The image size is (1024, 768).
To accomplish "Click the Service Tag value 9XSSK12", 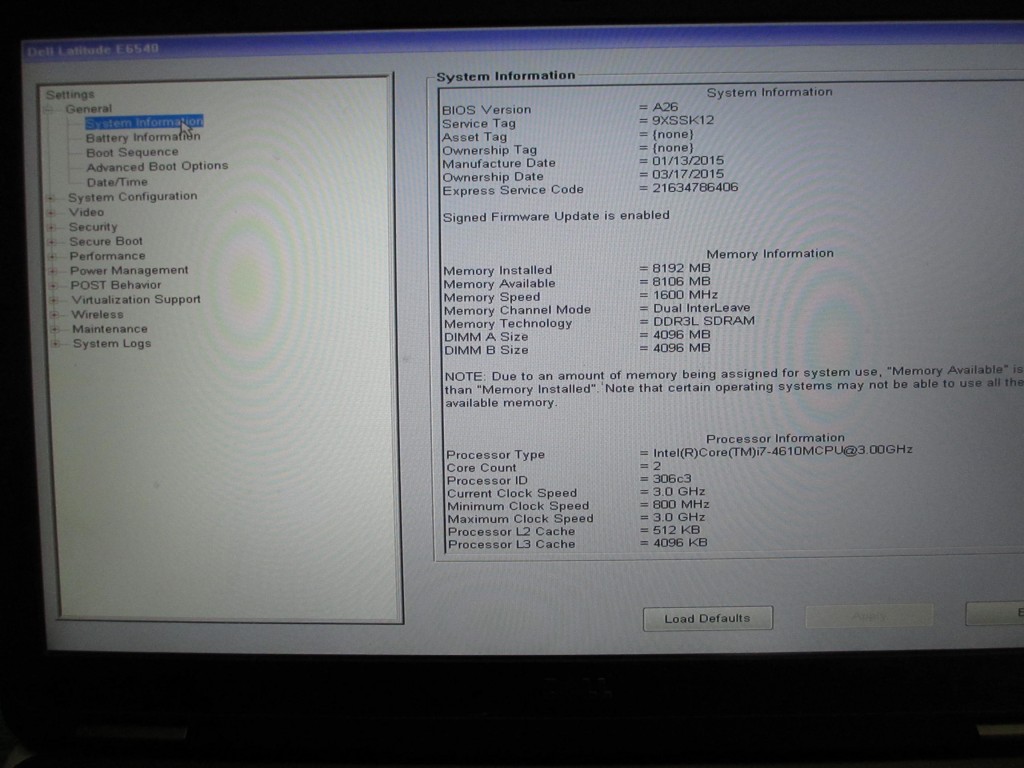I will tap(683, 120).
